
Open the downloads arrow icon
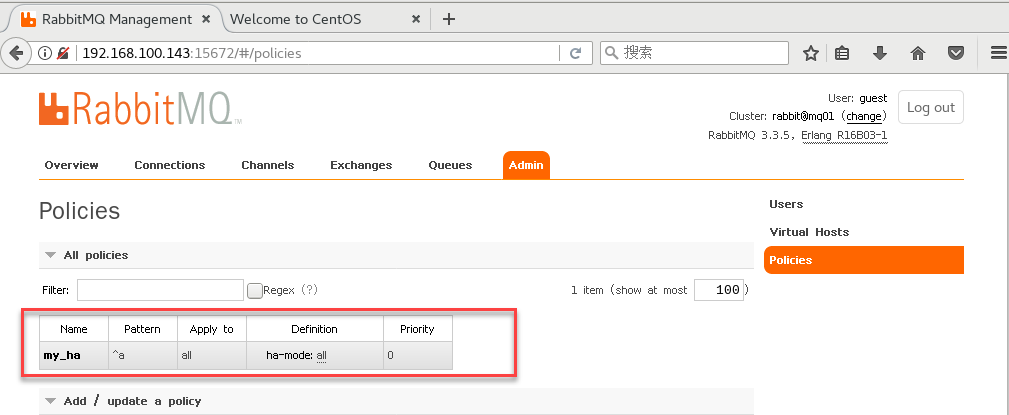coord(880,53)
